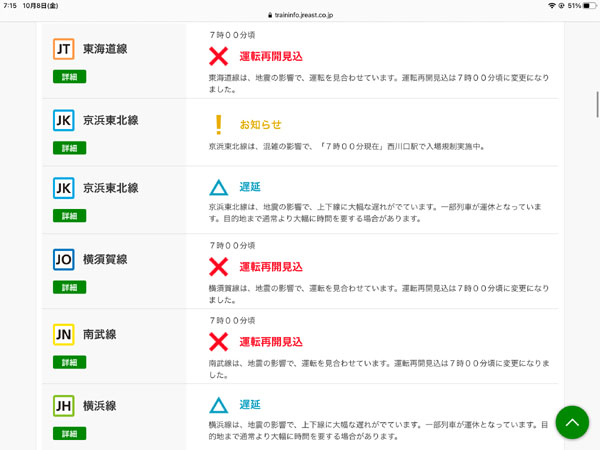Open 詳細 details for 横須賀線

(x=70, y=287)
